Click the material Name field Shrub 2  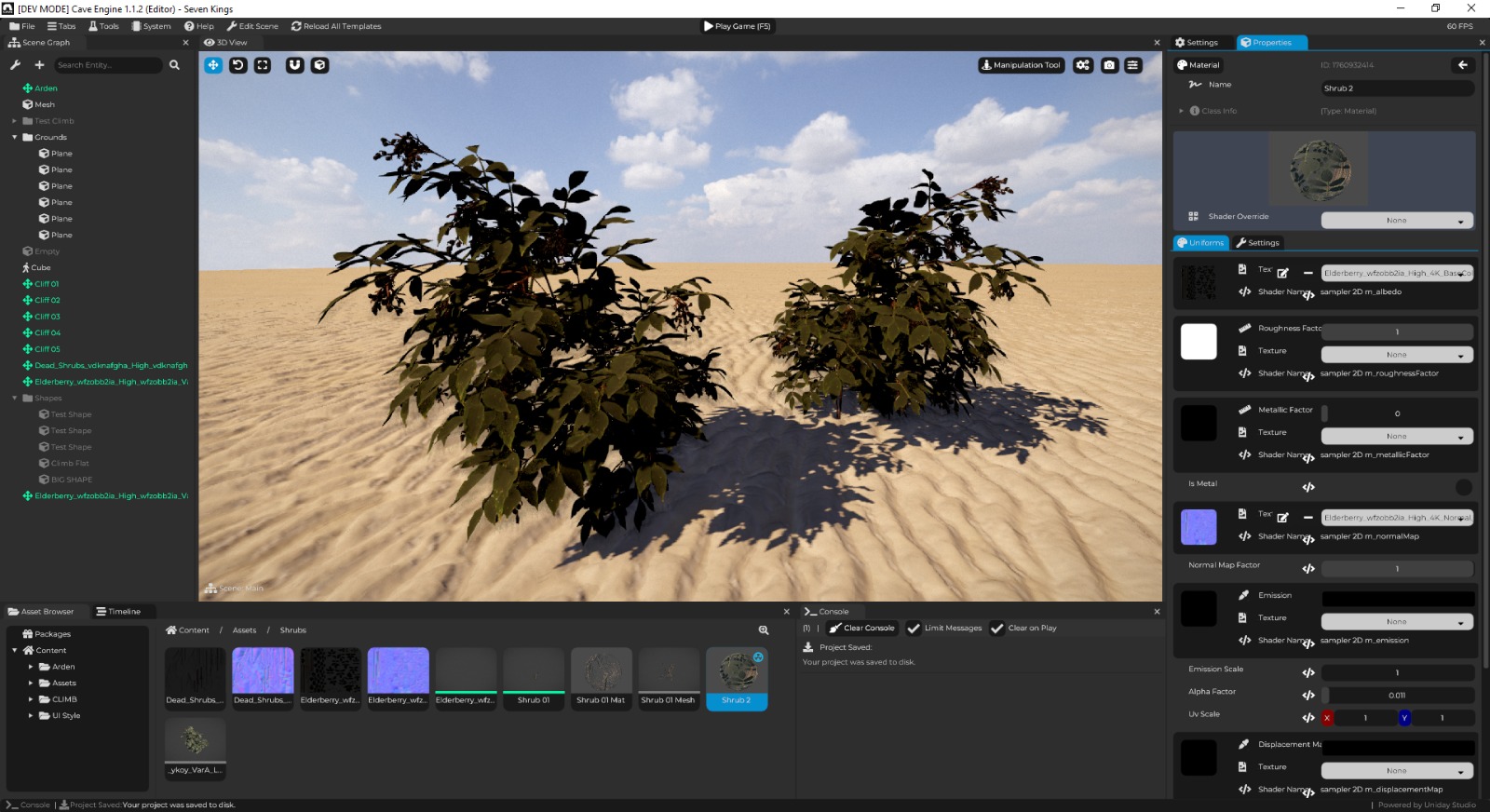tap(1397, 88)
